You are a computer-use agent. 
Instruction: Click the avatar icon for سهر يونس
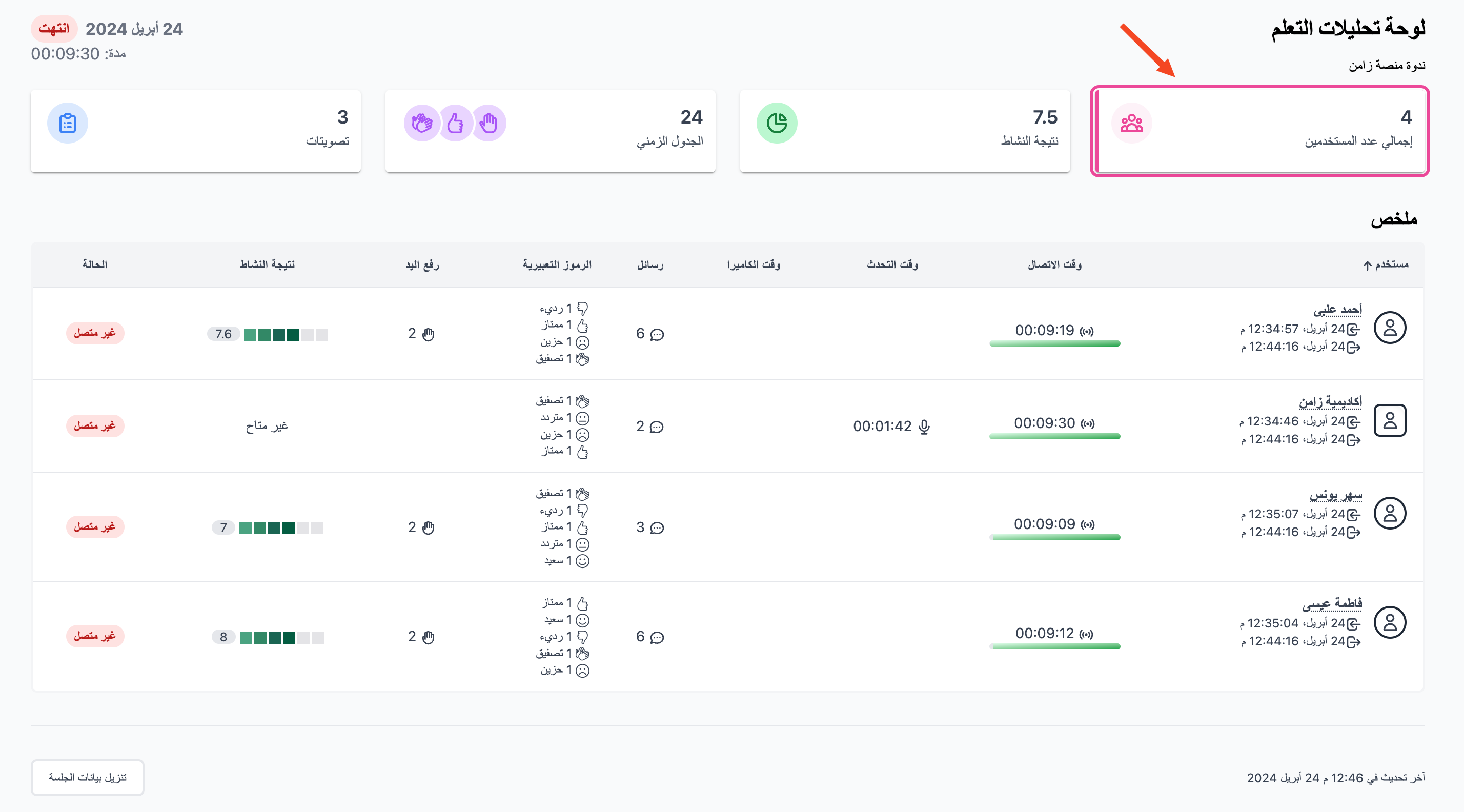(x=1390, y=513)
